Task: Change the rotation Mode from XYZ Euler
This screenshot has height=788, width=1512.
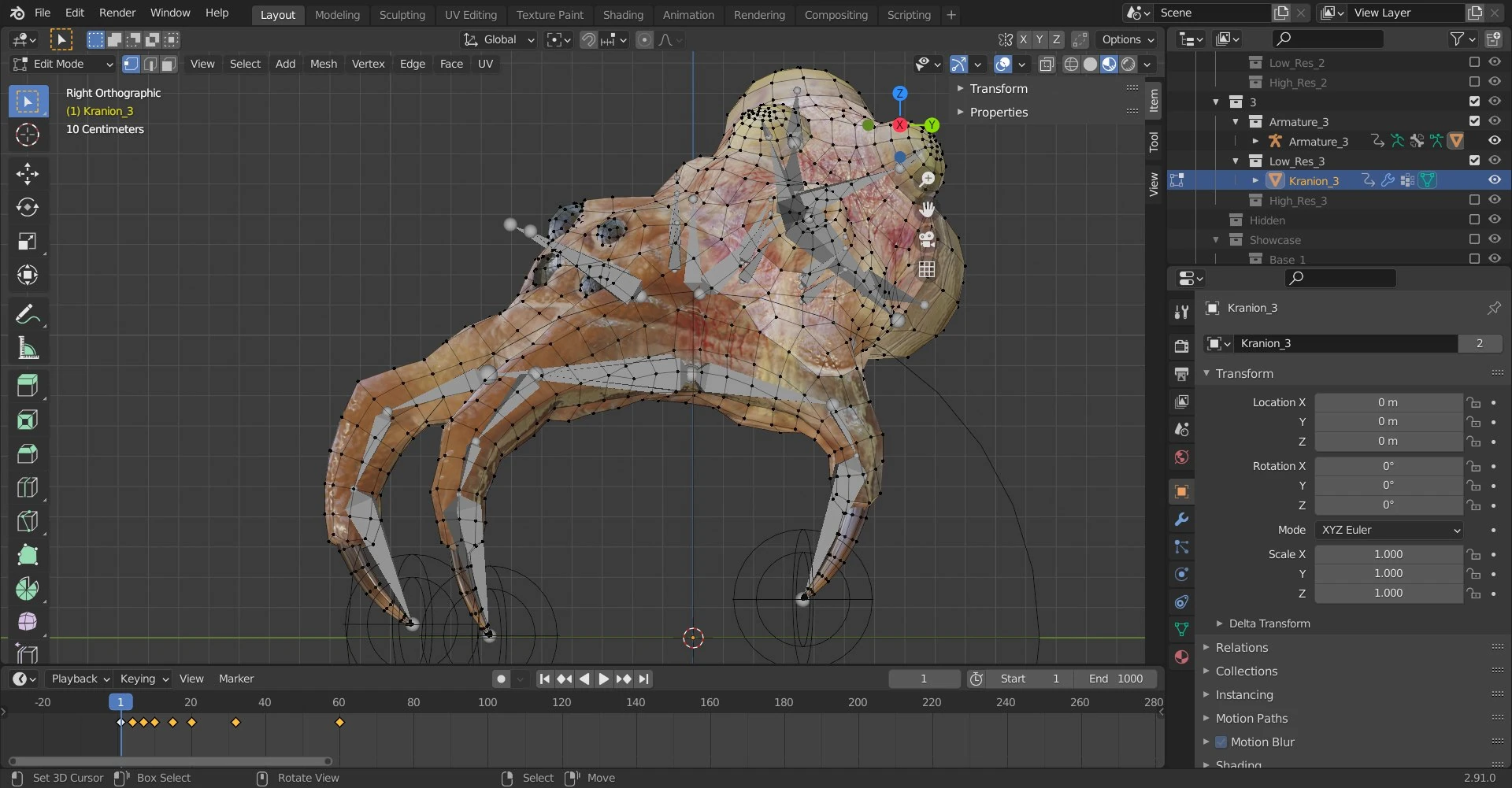Action: [1388, 530]
